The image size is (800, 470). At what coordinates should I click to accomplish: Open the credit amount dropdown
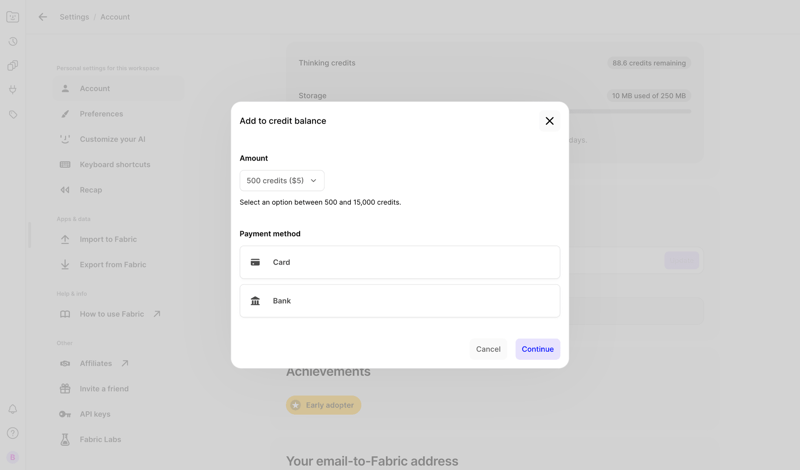click(x=282, y=181)
